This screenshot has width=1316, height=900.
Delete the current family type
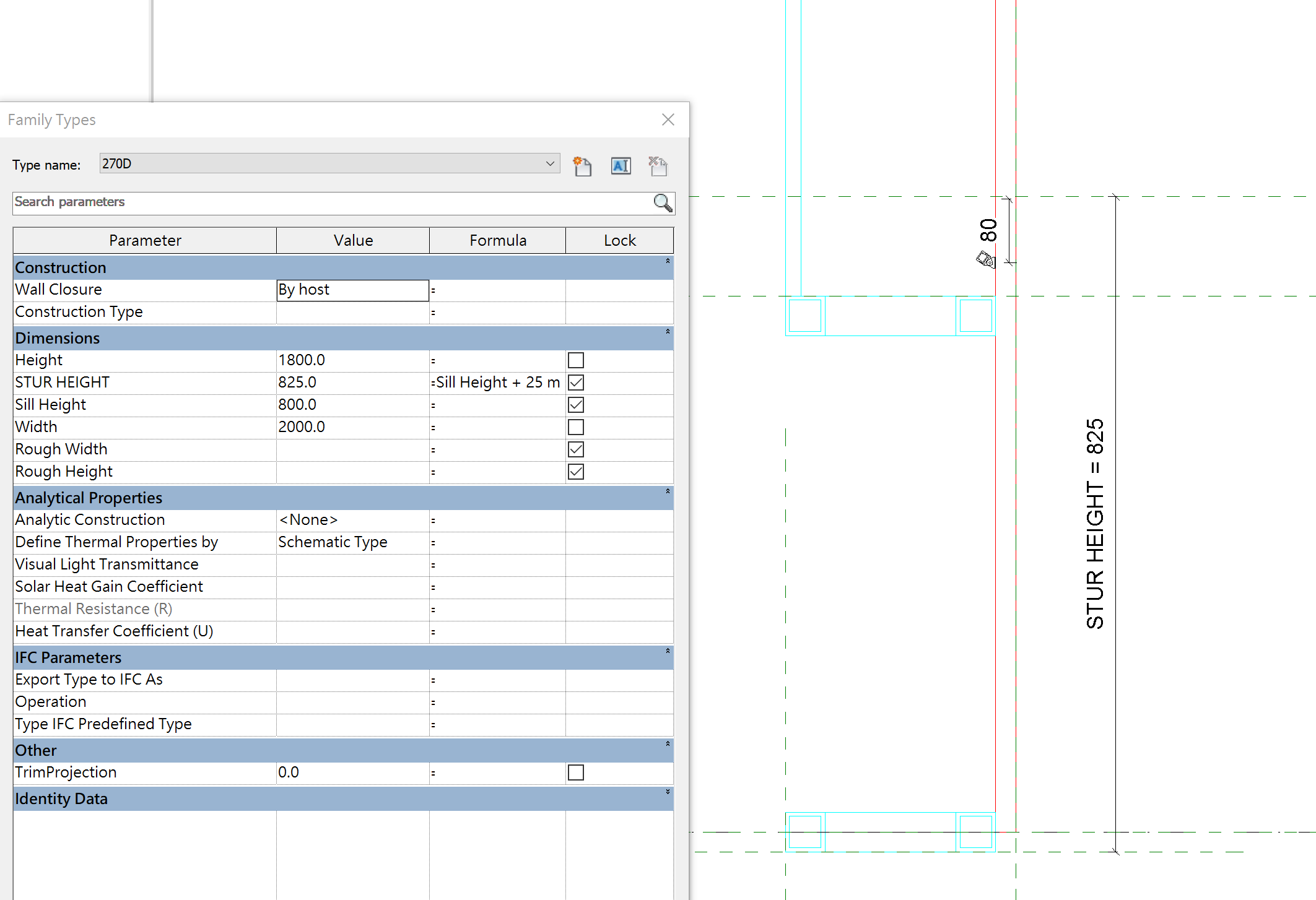click(x=657, y=166)
